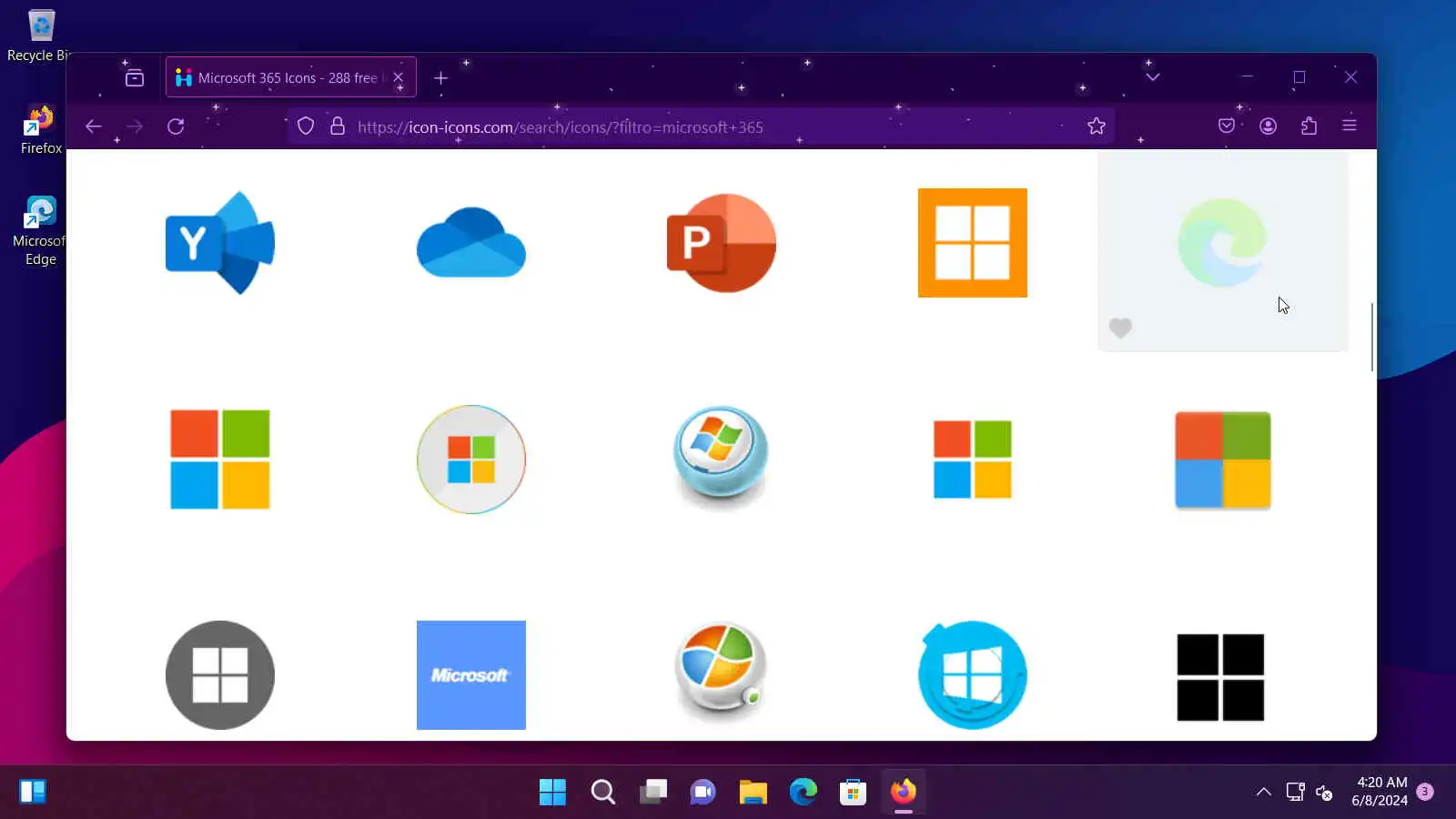Viewport: 1456px width, 819px height.
Task: Go forward one page
Action: [135, 126]
